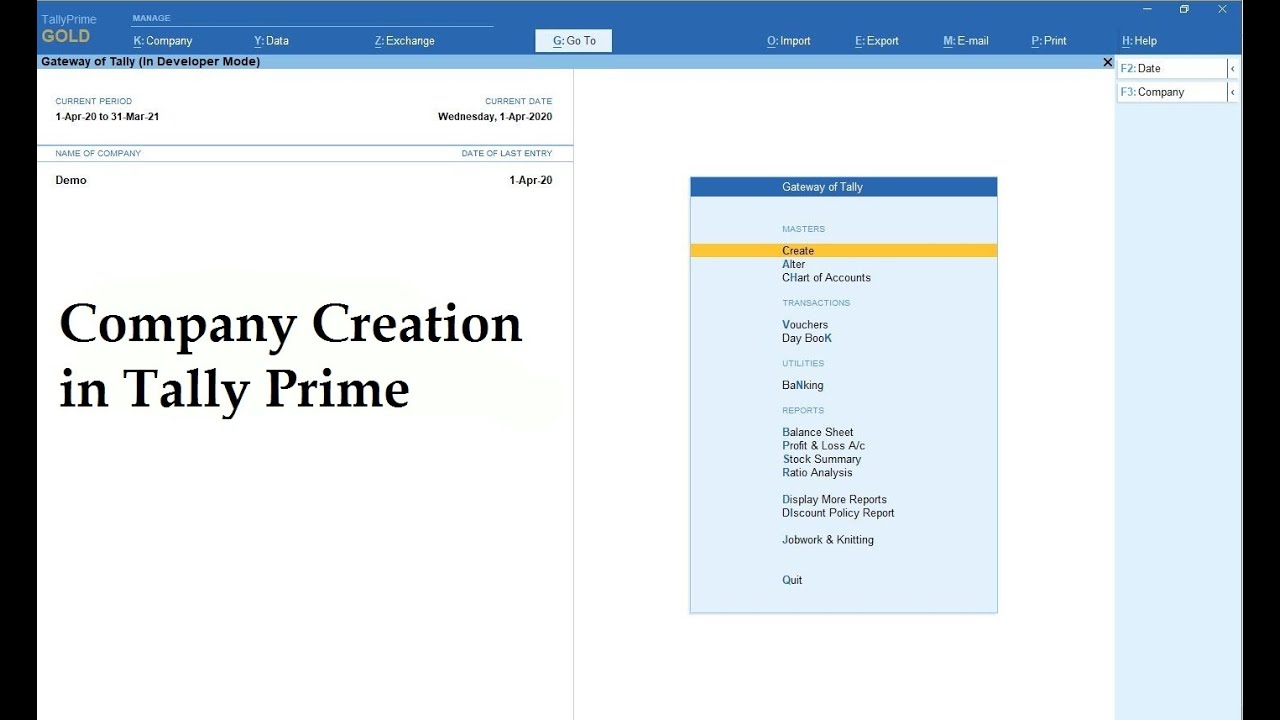The height and width of the screenshot is (720, 1280).
Task: Open the K: Company menu
Action: (x=162, y=41)
